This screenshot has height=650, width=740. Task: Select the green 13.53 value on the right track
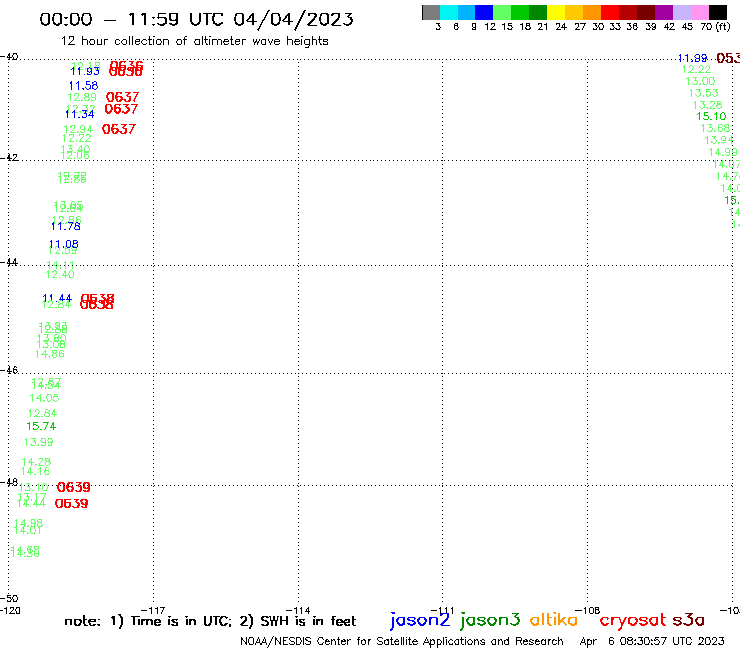[x=704, y=93]
